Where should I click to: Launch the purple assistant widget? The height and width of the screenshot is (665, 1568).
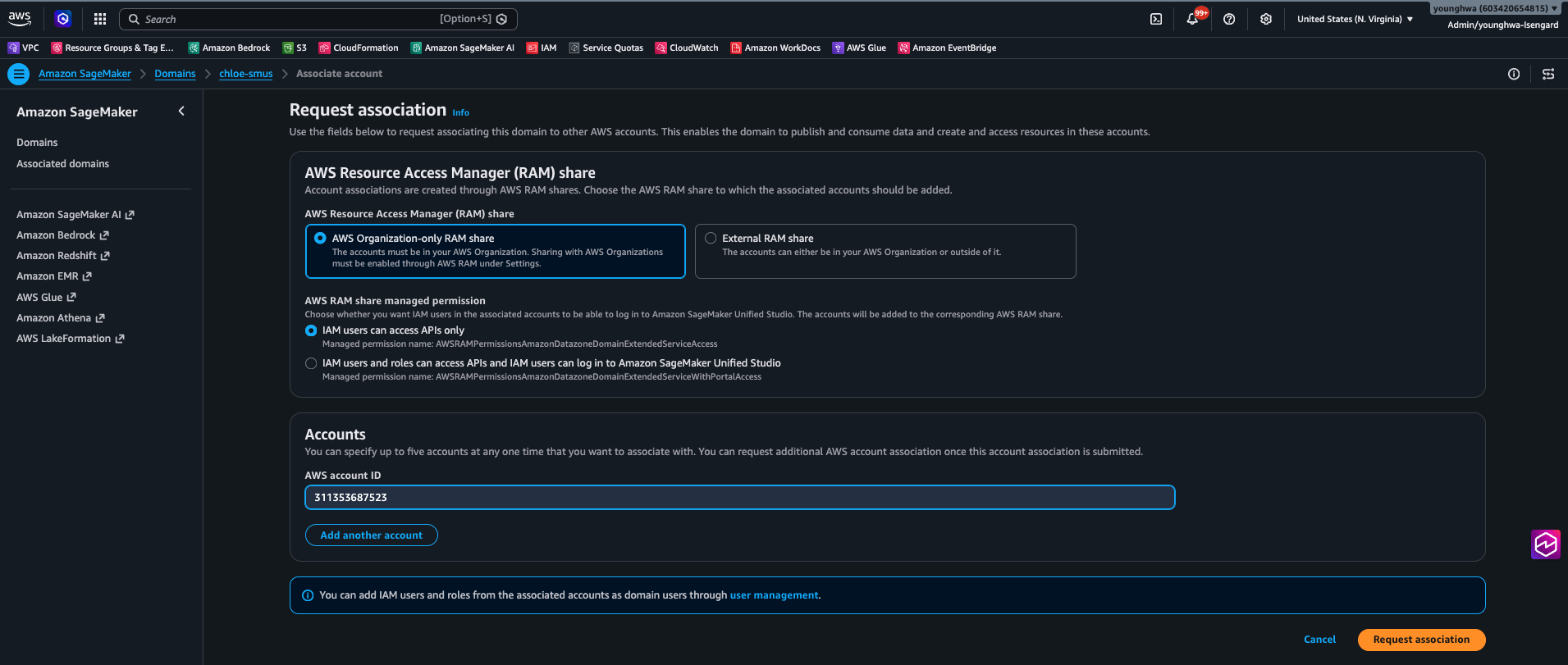[x=1546, y=544]
